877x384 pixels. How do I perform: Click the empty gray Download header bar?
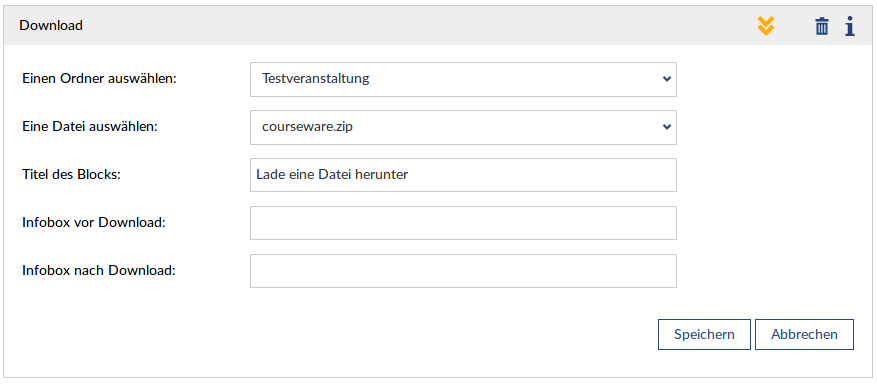[419, 26]
